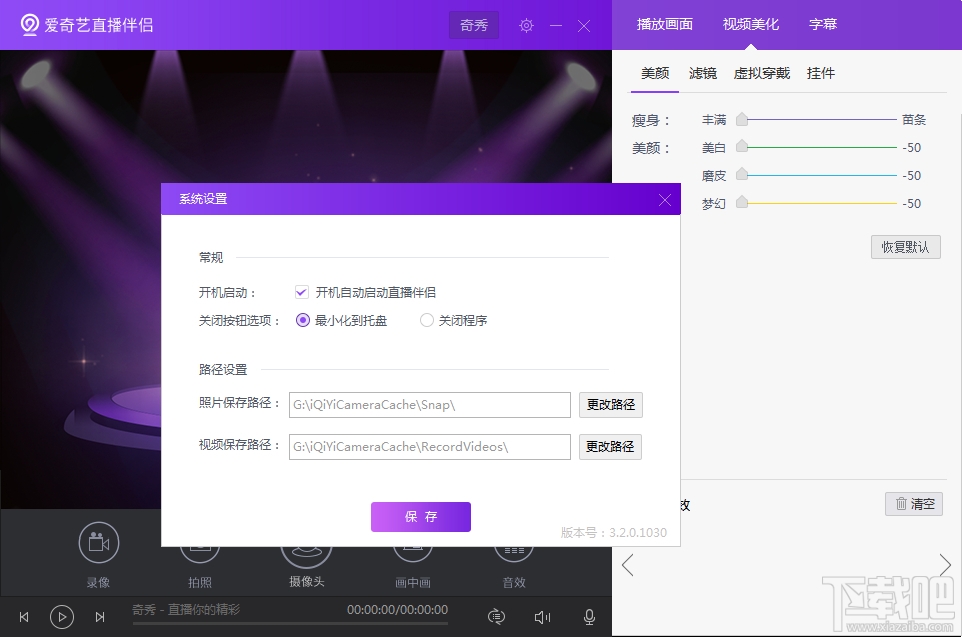Switch to the 字幕 subtitles tab

click(x=822, y=24)
